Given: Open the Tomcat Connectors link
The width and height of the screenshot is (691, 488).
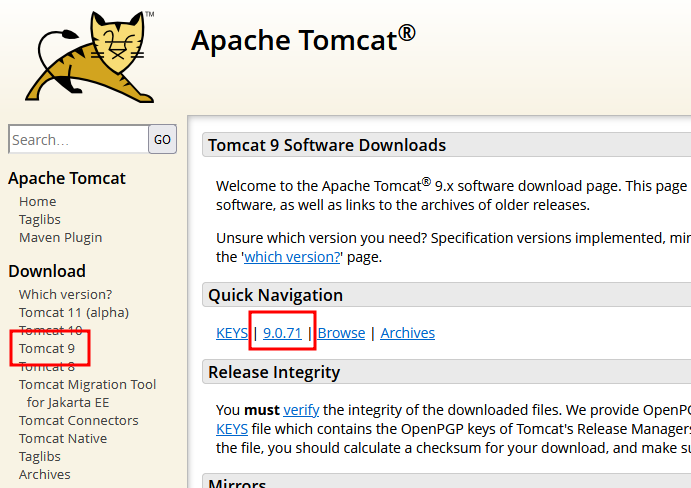Looking at the screenshot, I should (x=78, y=421).
